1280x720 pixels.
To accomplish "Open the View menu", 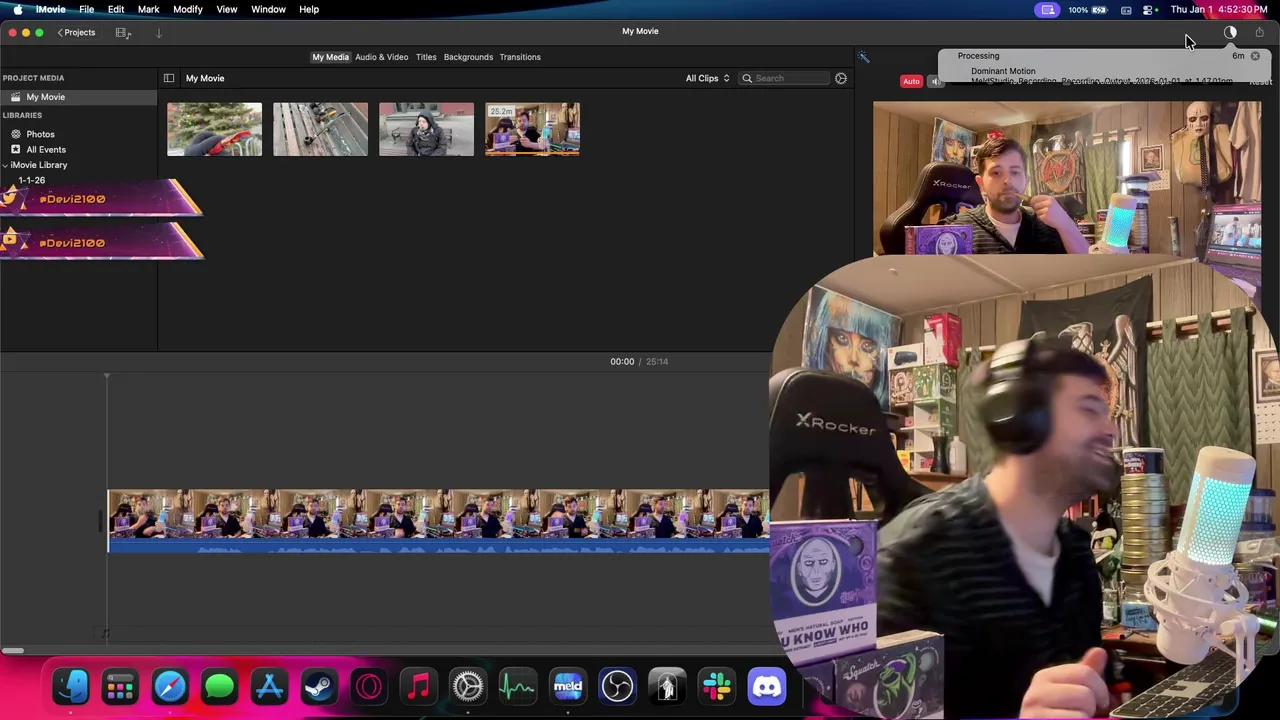I will [x=227, y=9].
